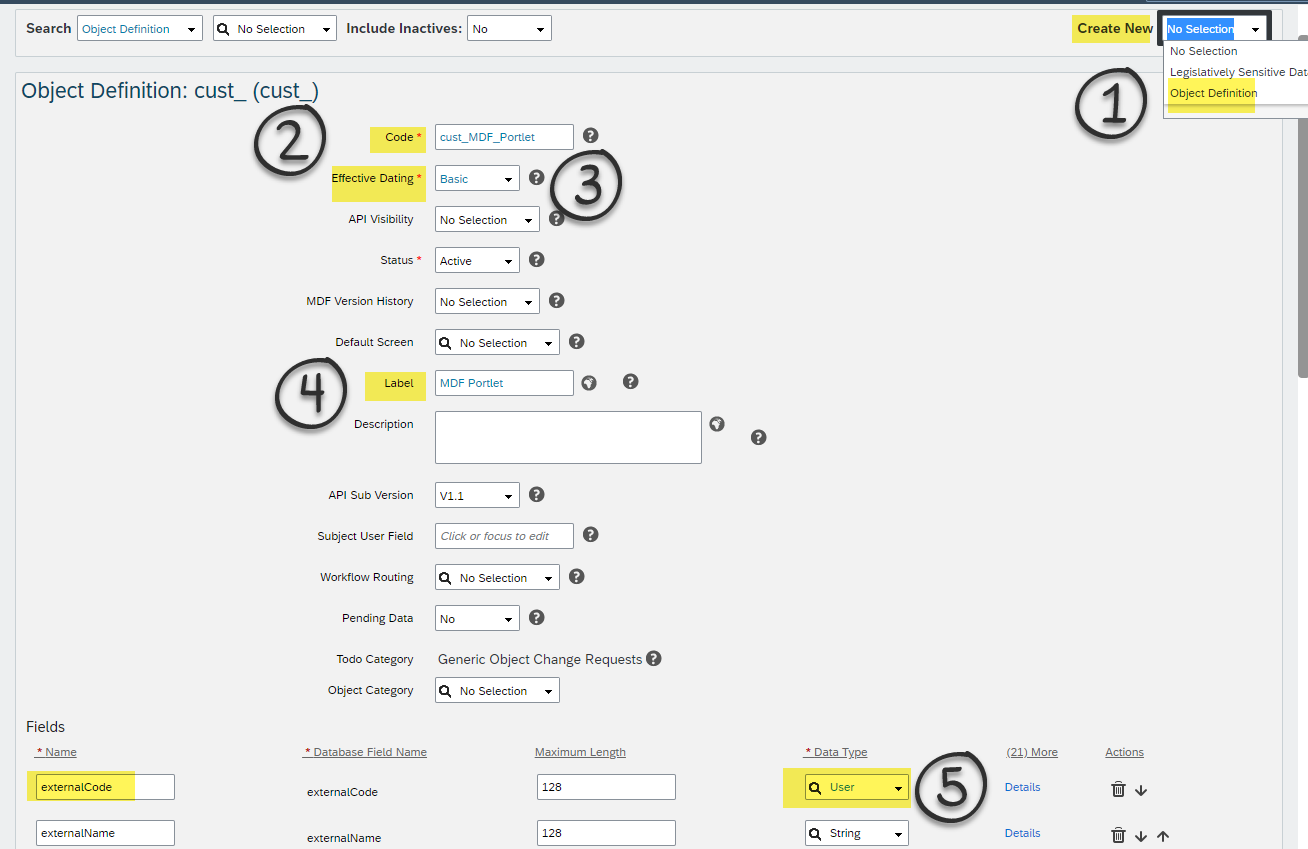Viewport: 1308px width, 849px height.
Task: Open Data Type dropdown for externalName
Action: (x=857, y=833)
